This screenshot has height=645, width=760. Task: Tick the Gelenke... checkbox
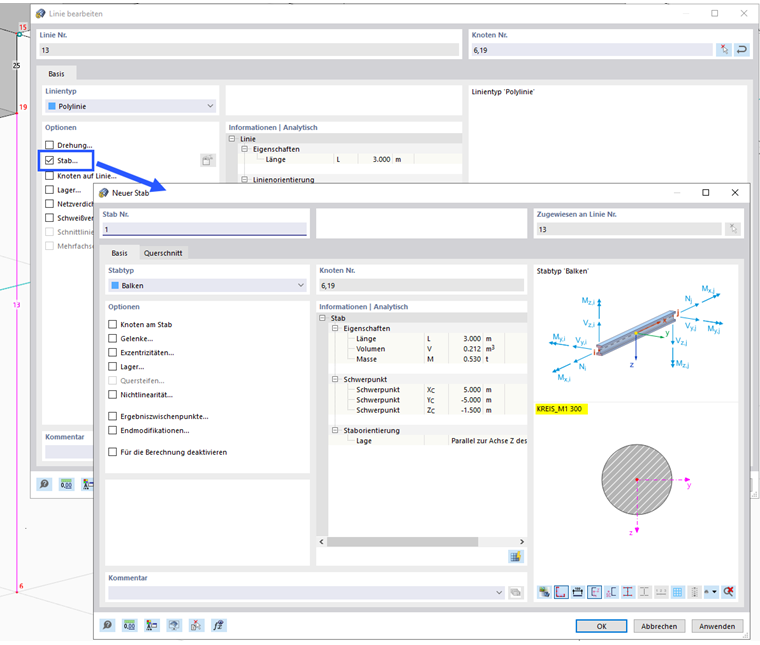click(x=112, y=338)
